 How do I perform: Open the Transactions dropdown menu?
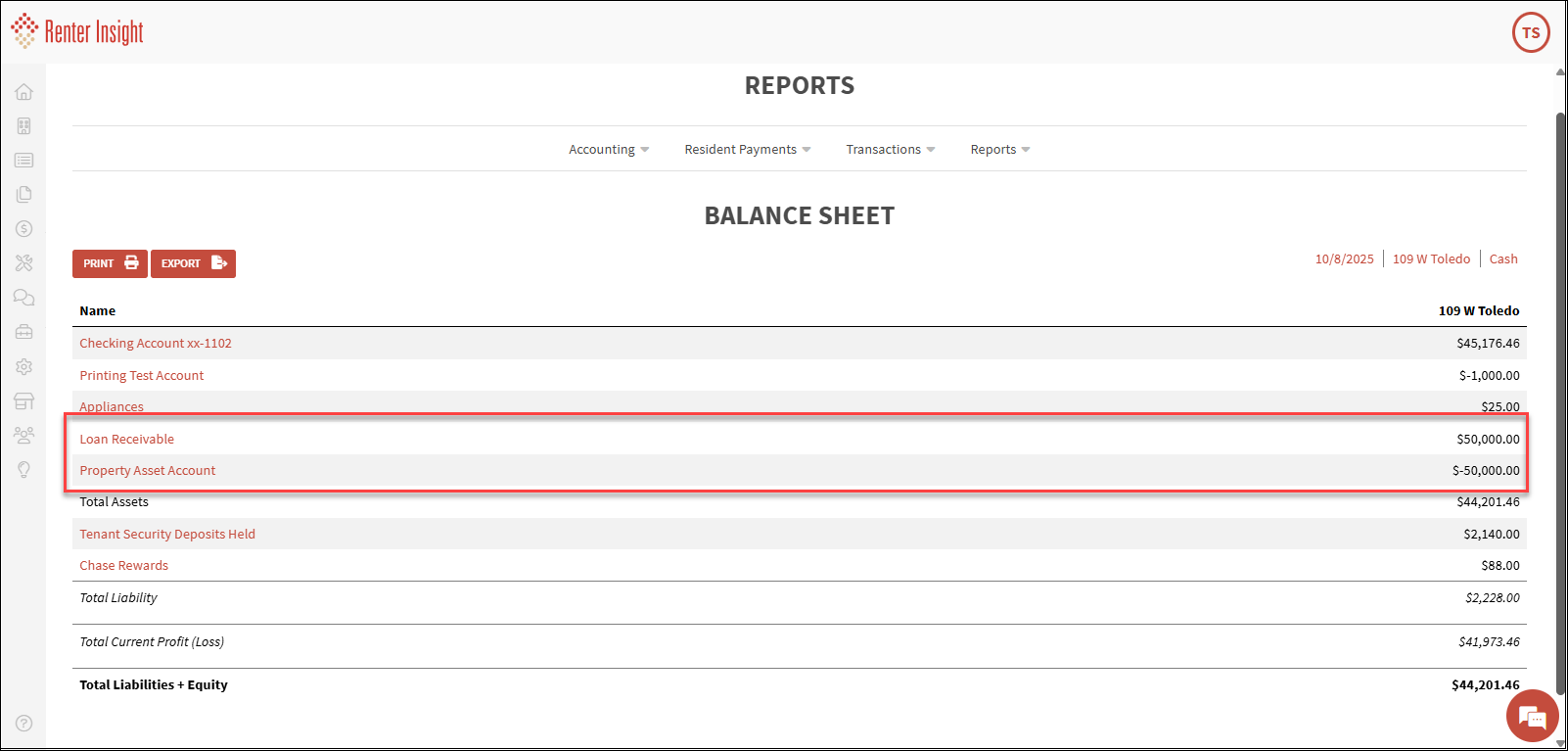(x=890, y=150)
